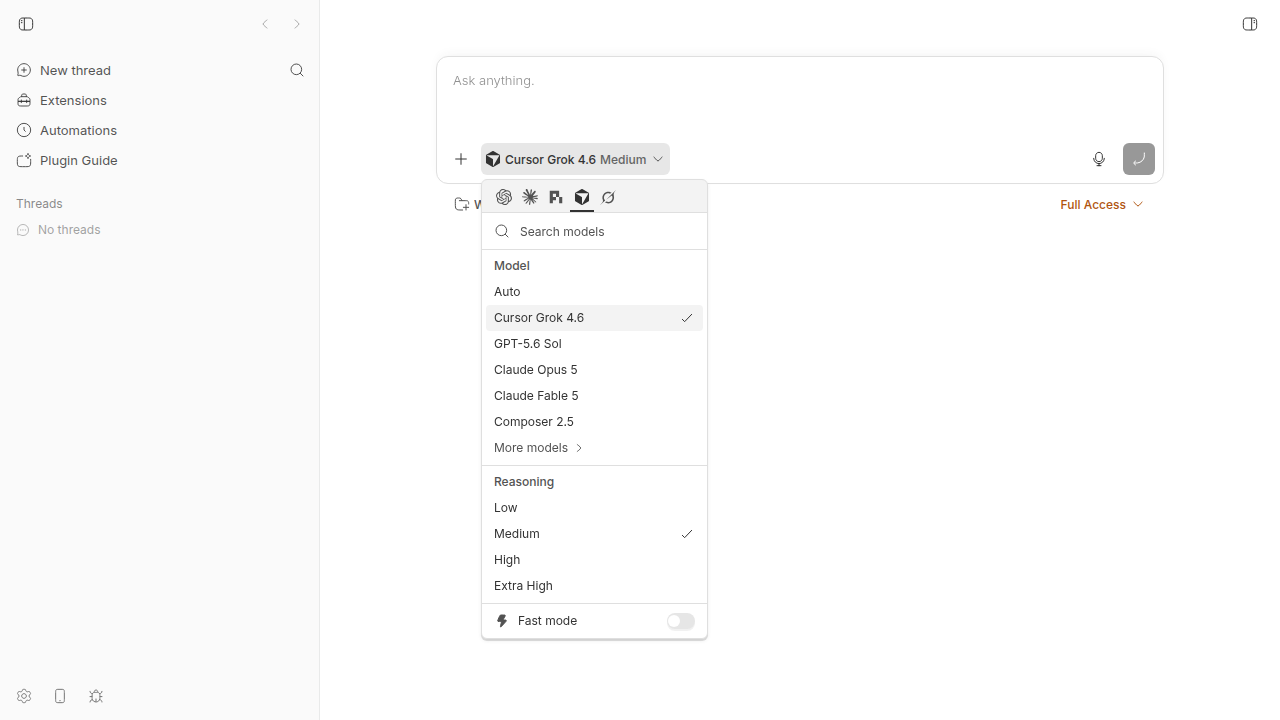Open the Cursor Grok 4.6 Medium model dropdown
The image size is (1280, 720).
(575, 159)
